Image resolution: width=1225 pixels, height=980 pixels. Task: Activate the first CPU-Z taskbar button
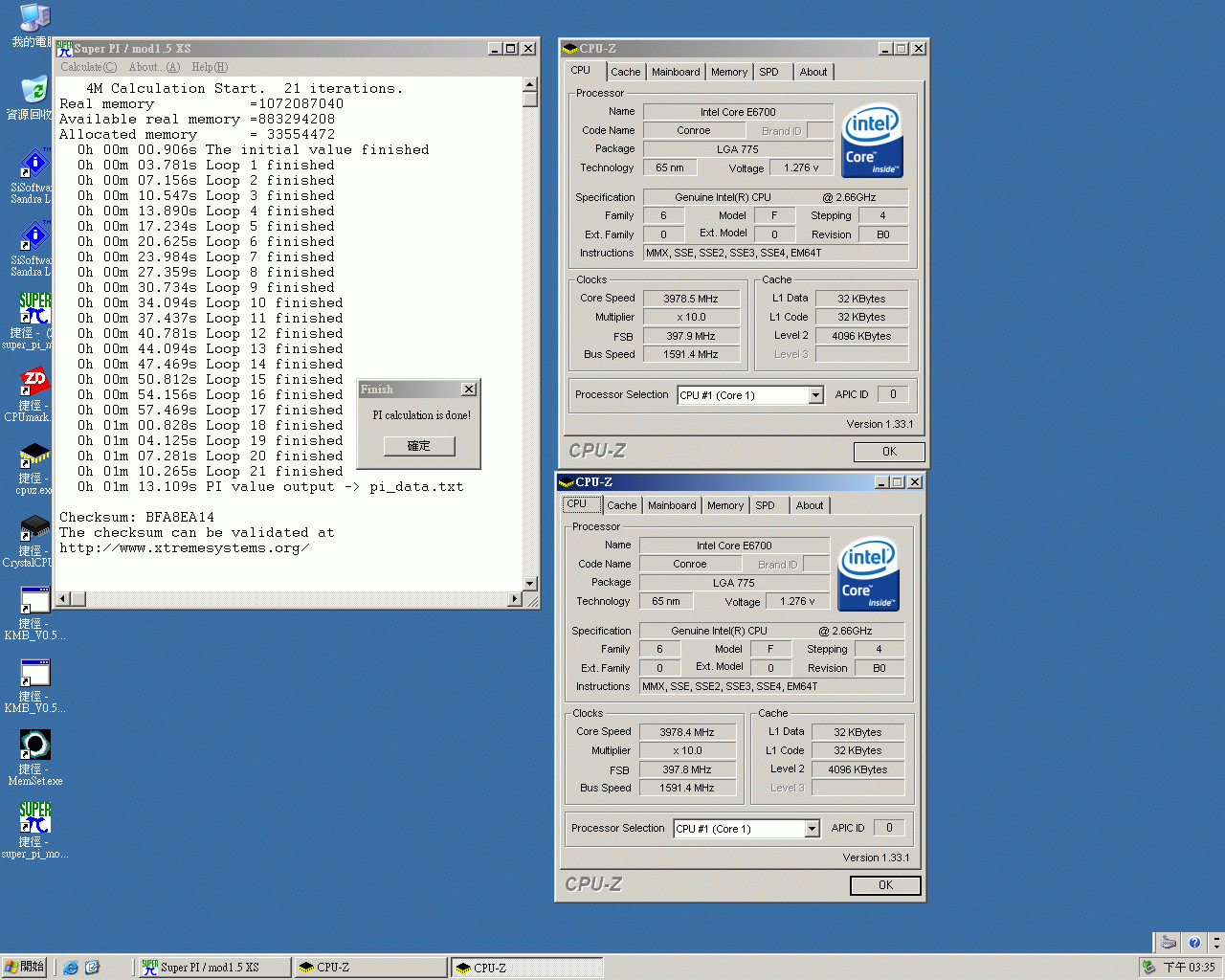370,968
